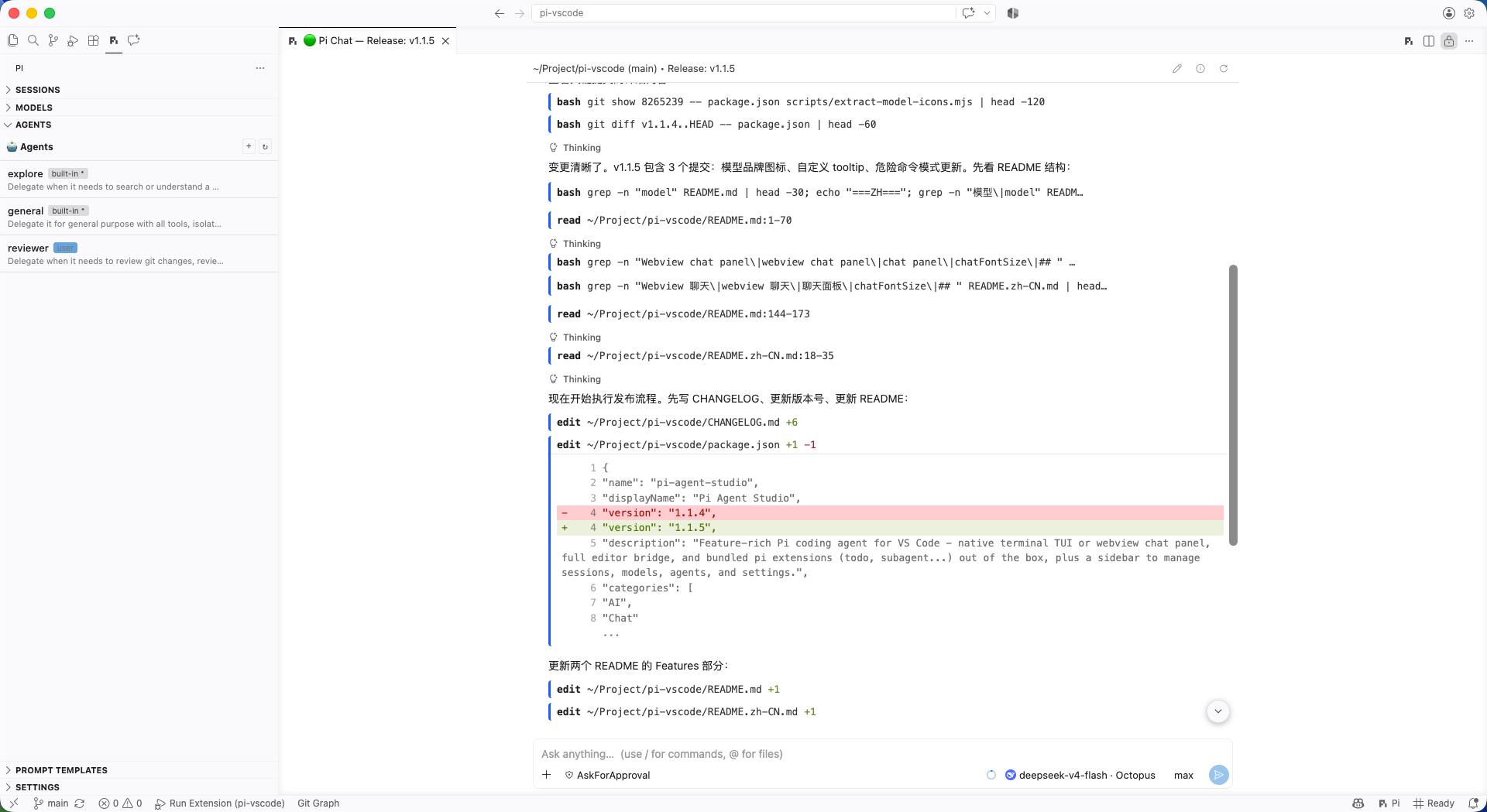Show session info via the info icon
This screenshot has height=812, width=1487.
(x=1200, y=68)
